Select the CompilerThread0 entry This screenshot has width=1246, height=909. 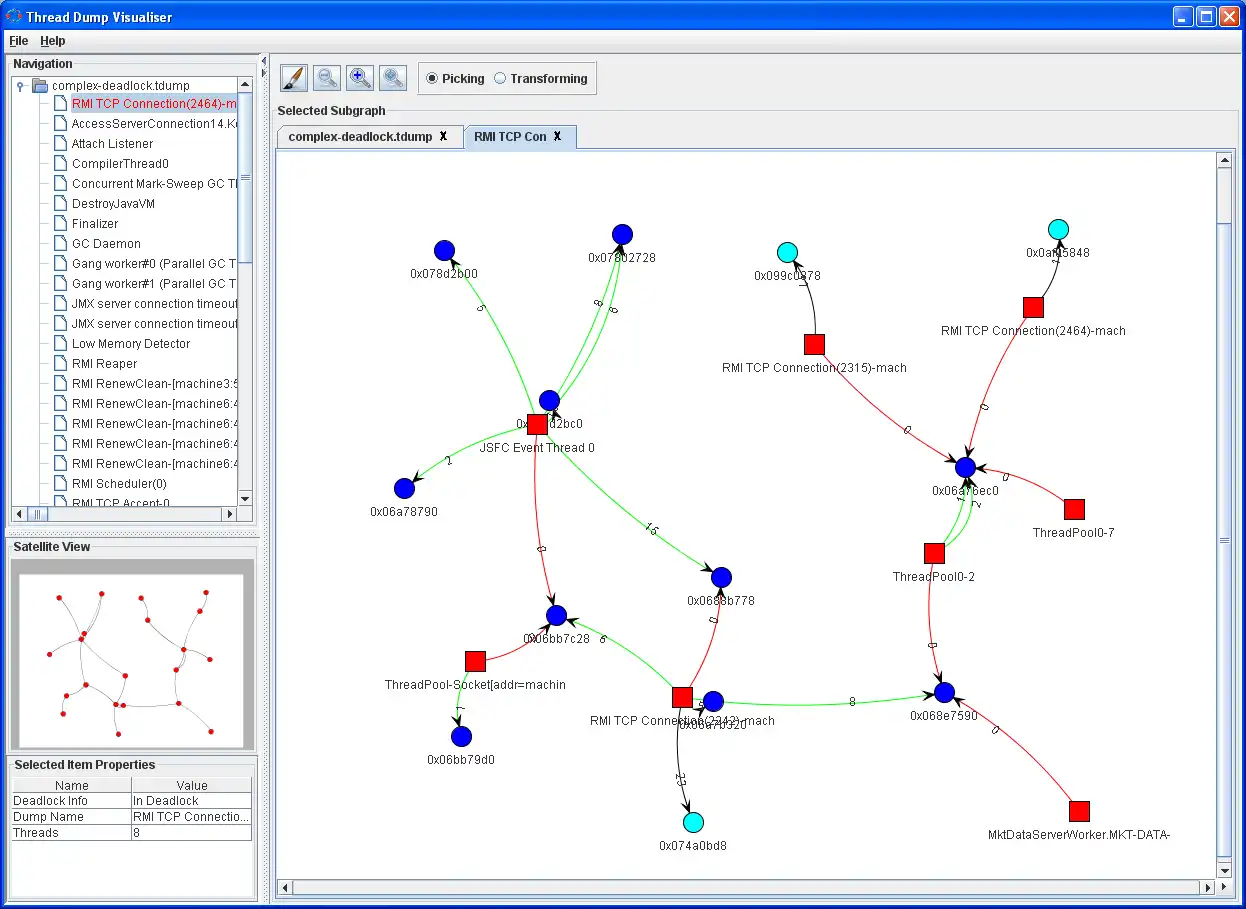120,163
